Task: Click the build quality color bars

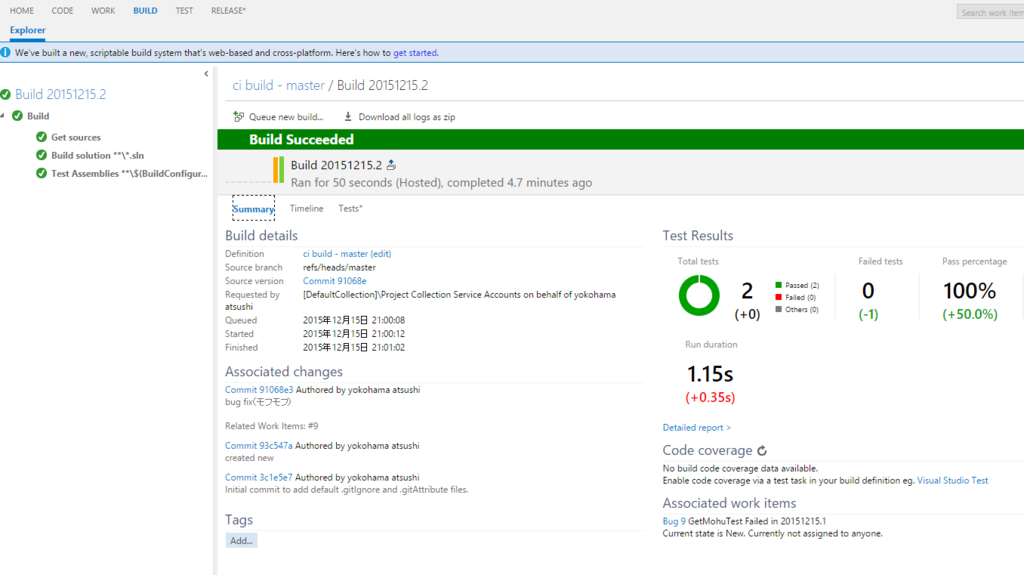Action: [x=278, y=169]
